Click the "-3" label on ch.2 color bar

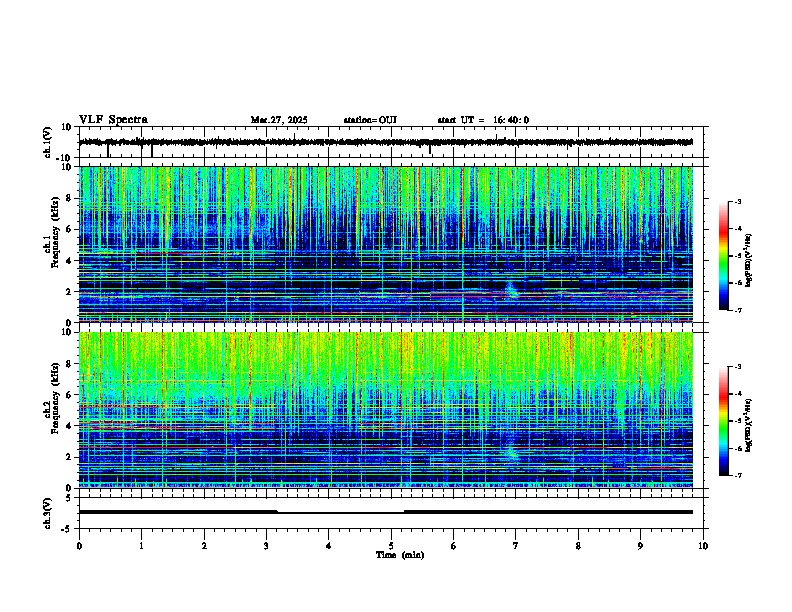738,367
